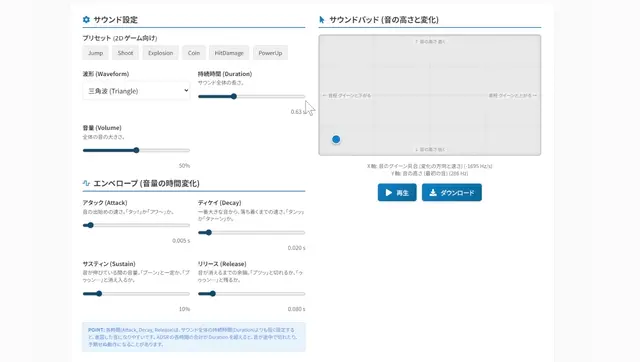Click the Release slider handle

pos(213,293)
